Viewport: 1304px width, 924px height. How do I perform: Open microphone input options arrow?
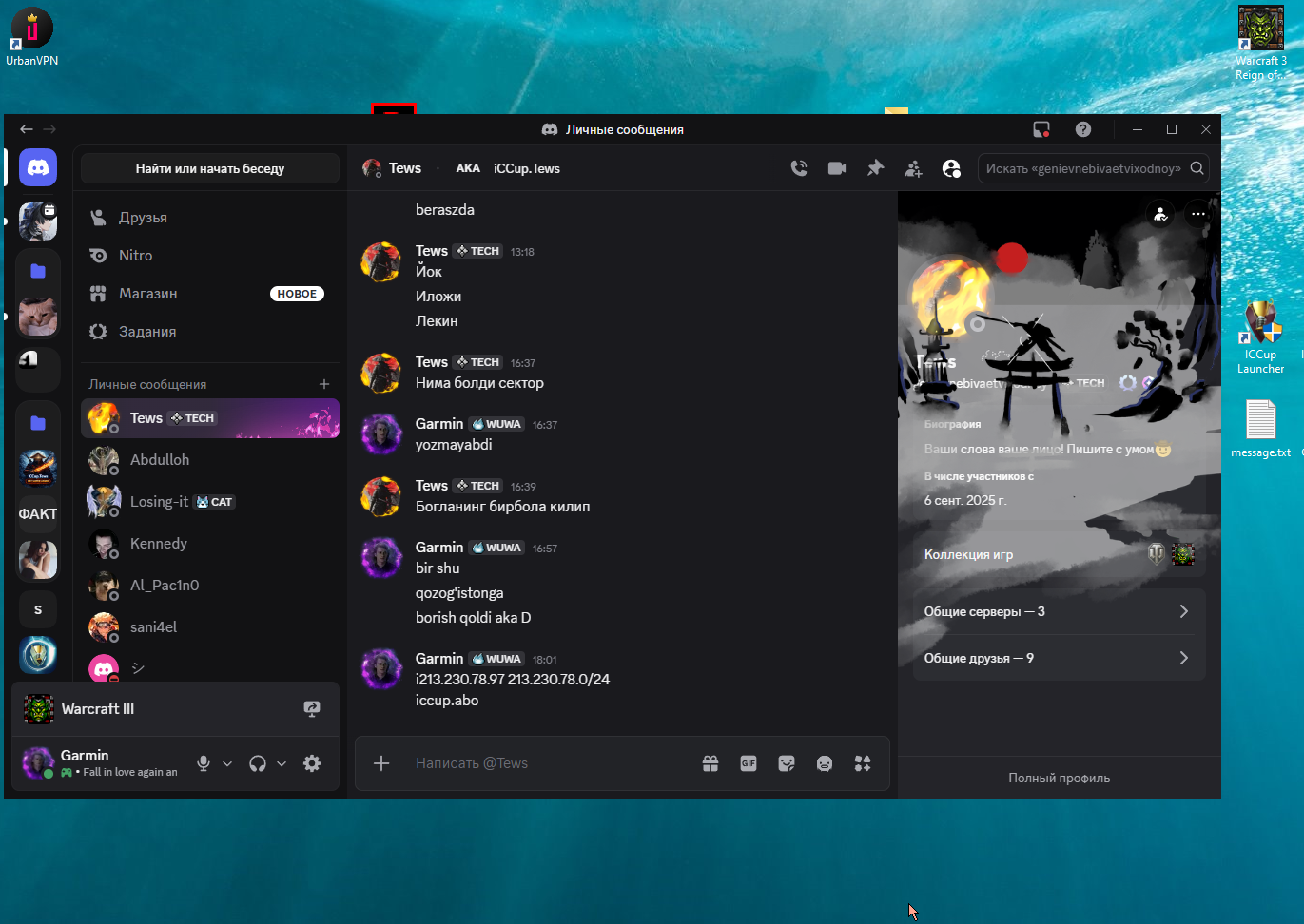pyautogui.click(x=227, y=763)
